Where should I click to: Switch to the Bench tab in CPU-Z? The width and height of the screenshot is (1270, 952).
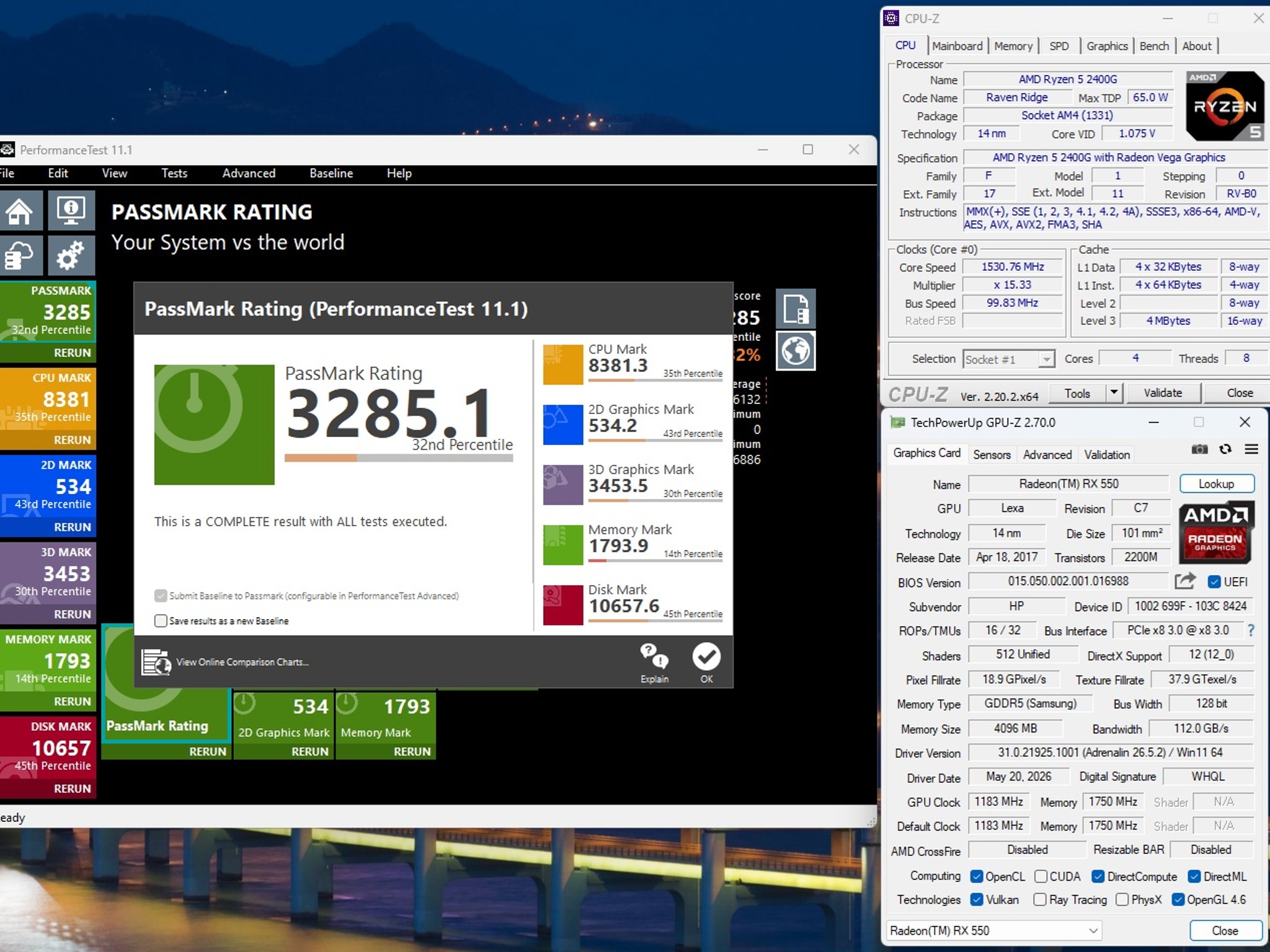pos(1154,46)
